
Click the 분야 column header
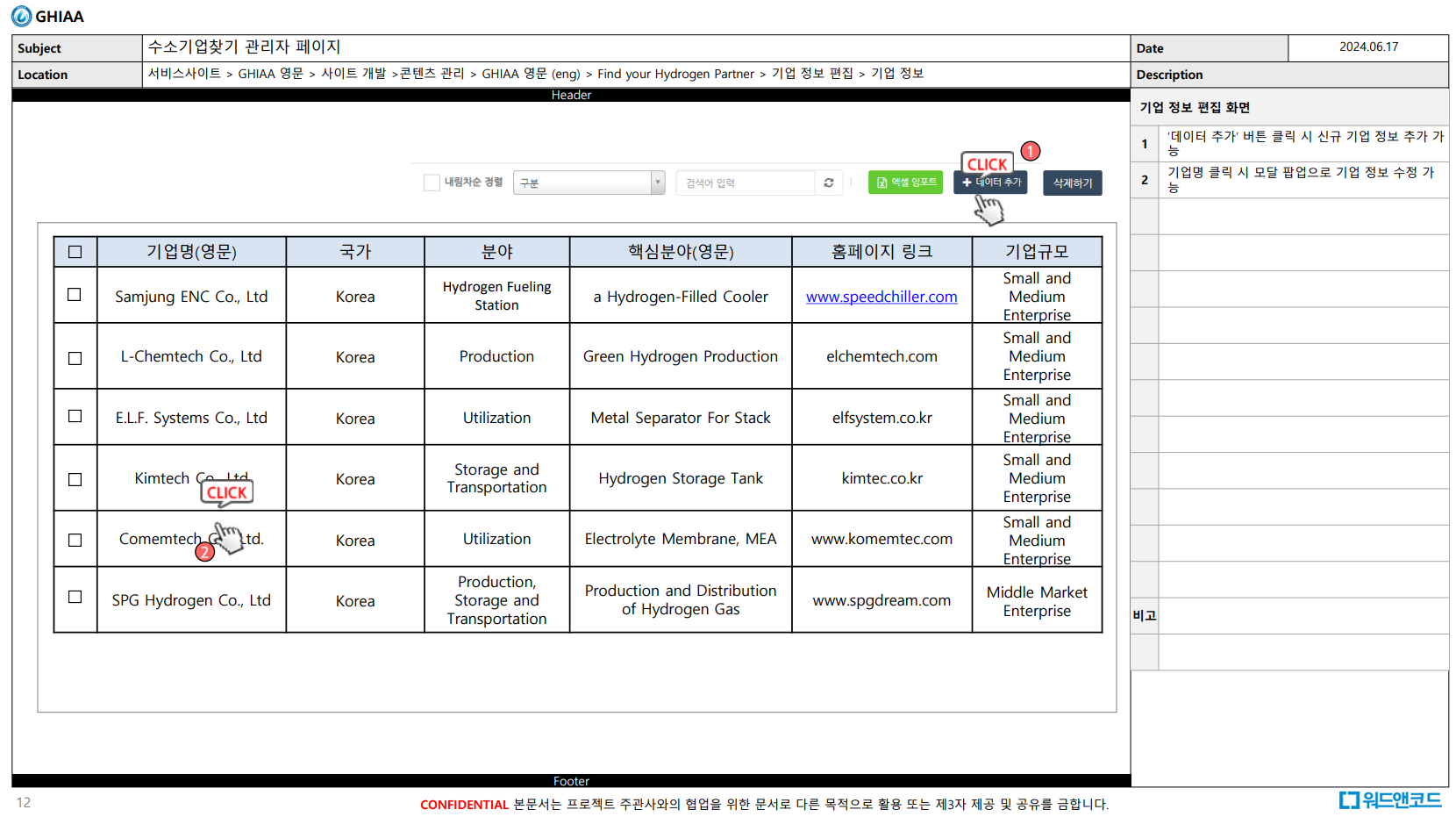(x=497, y=252)
